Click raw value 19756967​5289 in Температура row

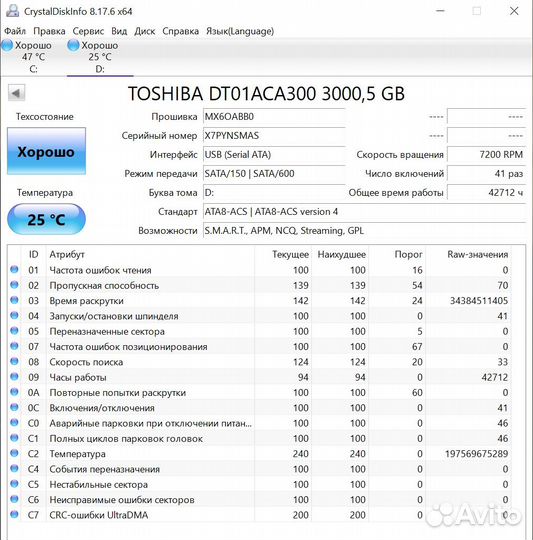coord(477,453)
